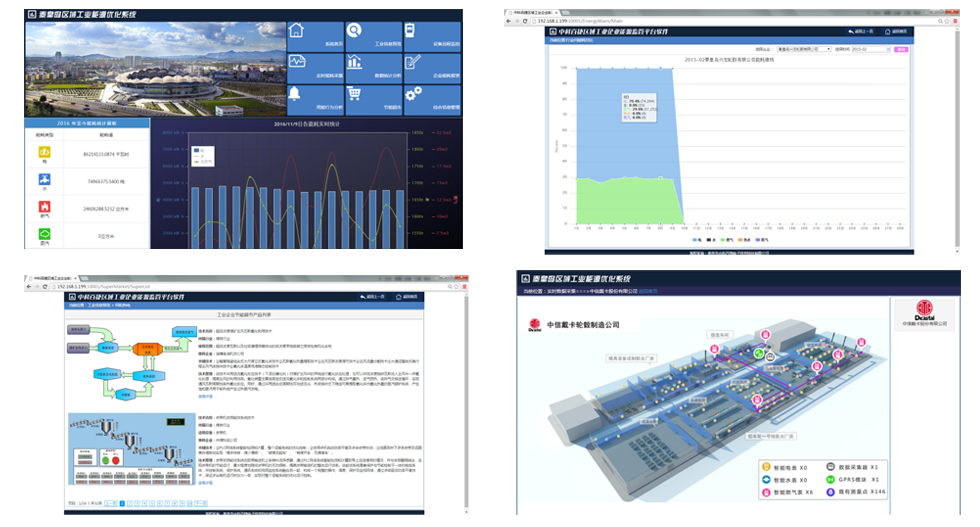Open the magnifier search tile
The width and height of the screenshot is (980, 527).
pos(372,35)
